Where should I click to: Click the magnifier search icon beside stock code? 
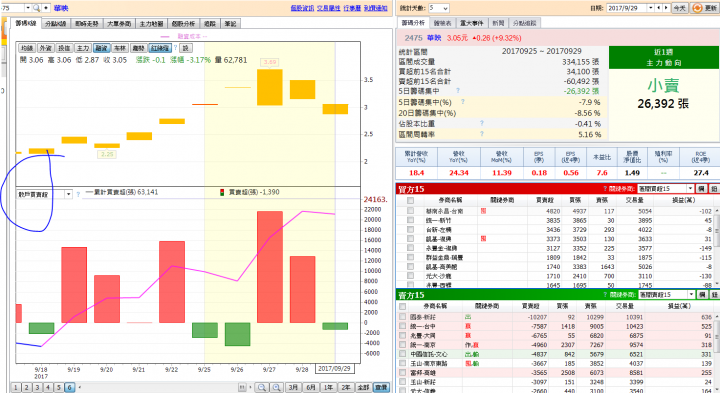click(36, 8)
